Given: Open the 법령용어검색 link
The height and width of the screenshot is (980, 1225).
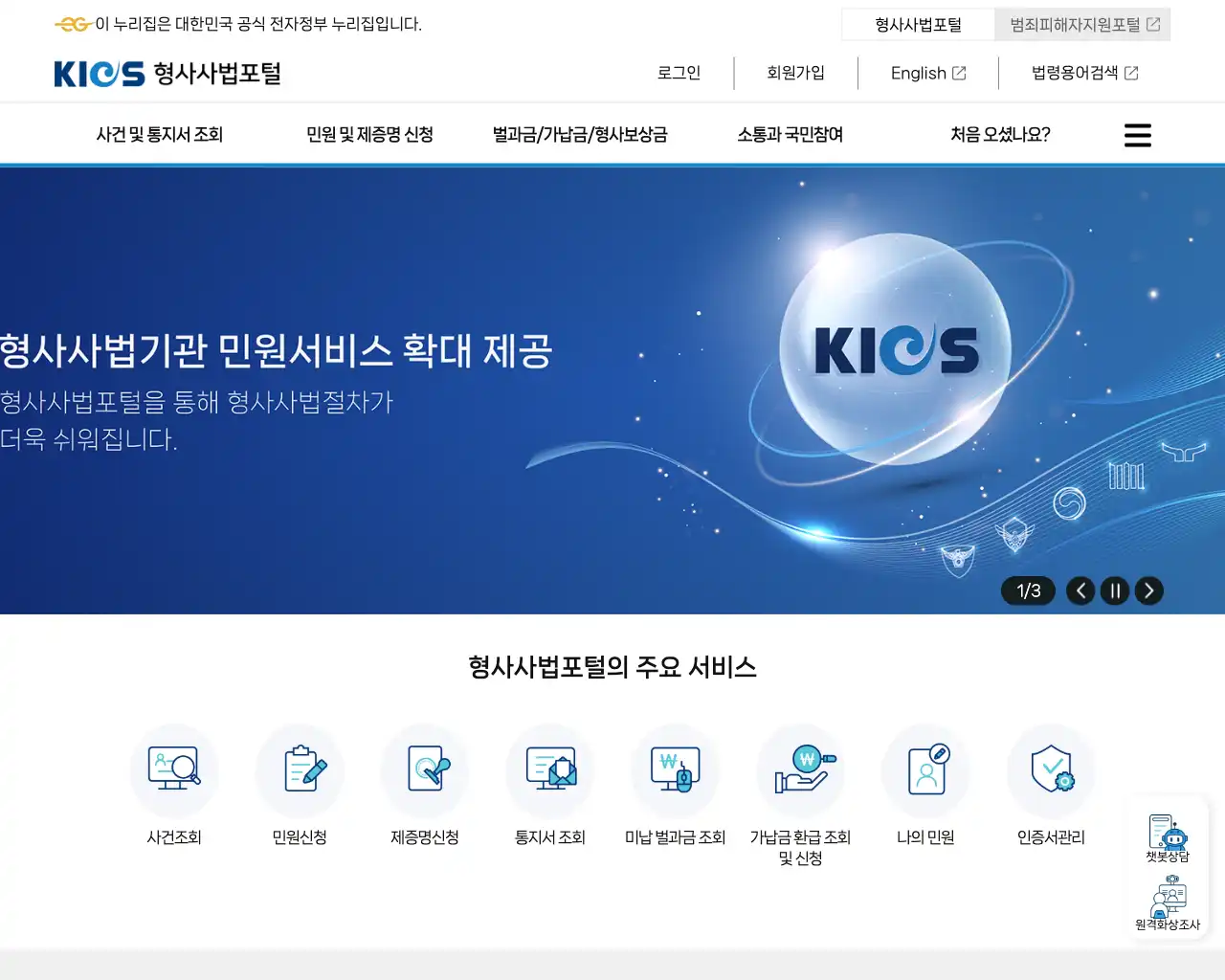Looking at the screenshot, I should [1085, 73].
